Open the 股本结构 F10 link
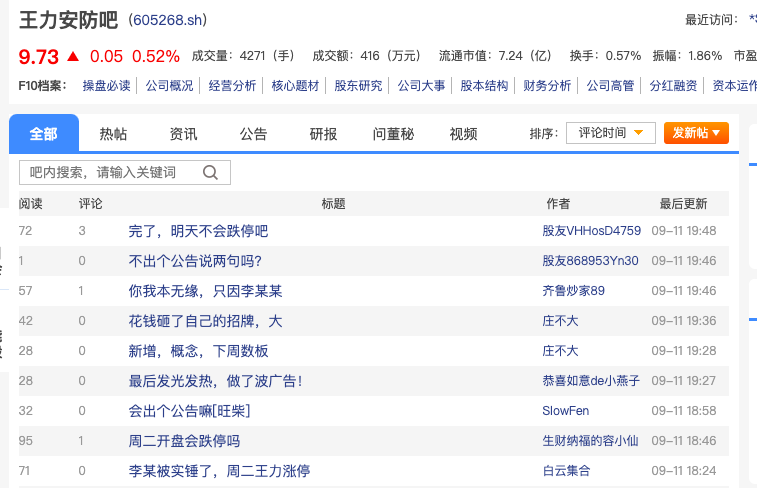Image resolution: width=757 pixels, height=488 pixels. click(484, 86)
